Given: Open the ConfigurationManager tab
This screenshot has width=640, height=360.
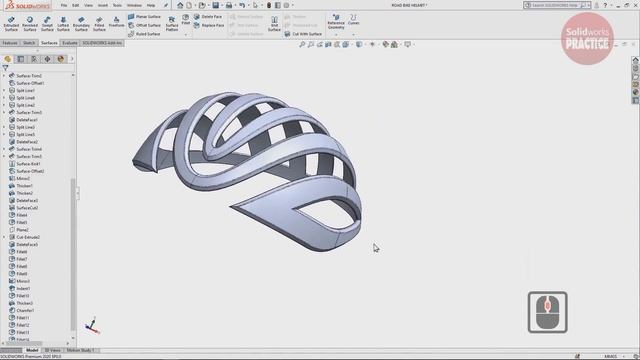Looking at the screenshot, I should point(34,59).
